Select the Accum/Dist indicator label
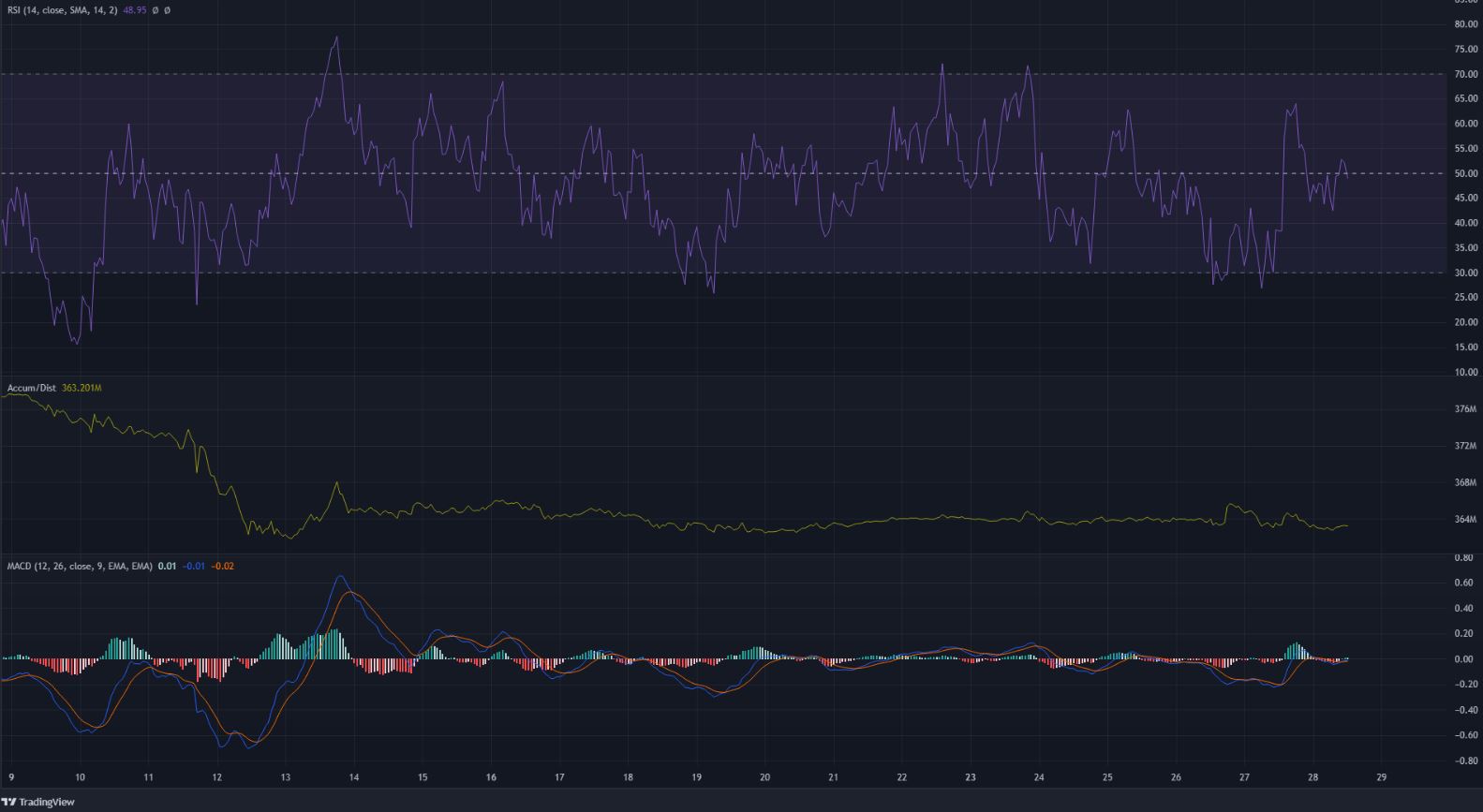Screen dimensions: 1483x812 32,388
